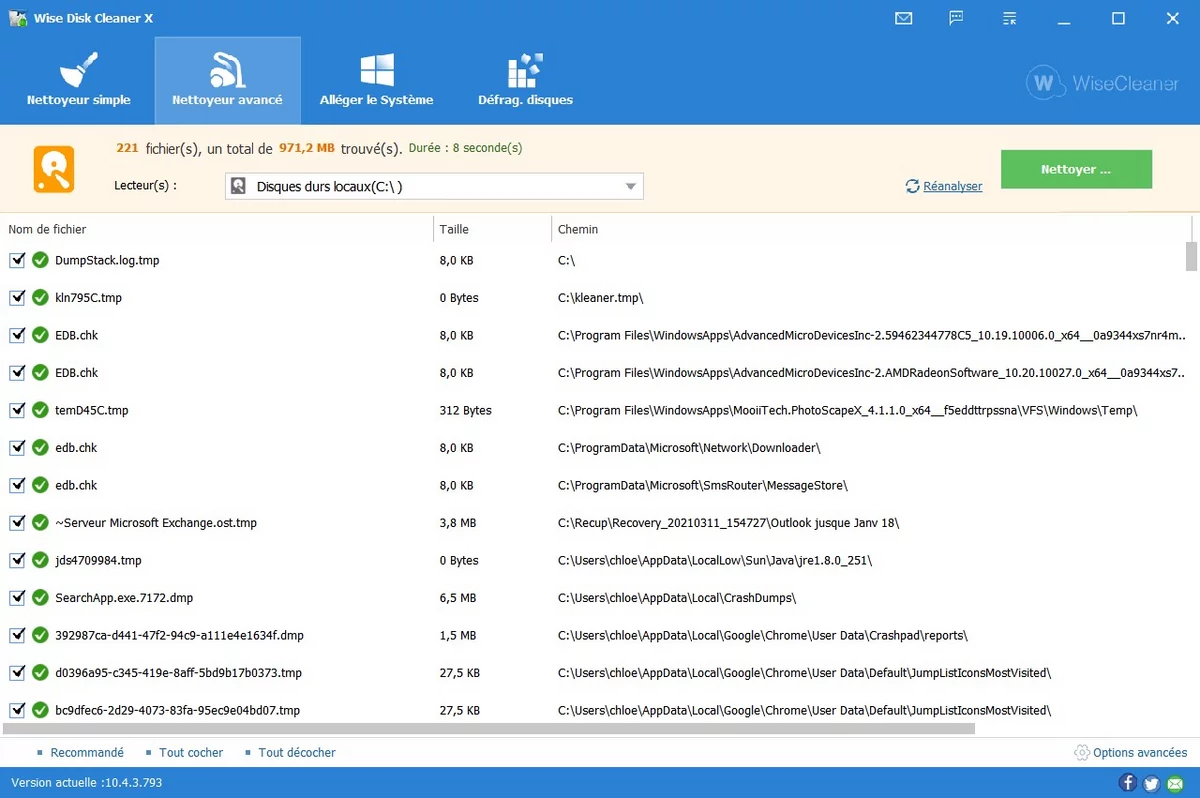This screenshot has width=1200, height=798.
Task: Click the Crashpad\reports path entry
Action: click(x=763, y=635)
